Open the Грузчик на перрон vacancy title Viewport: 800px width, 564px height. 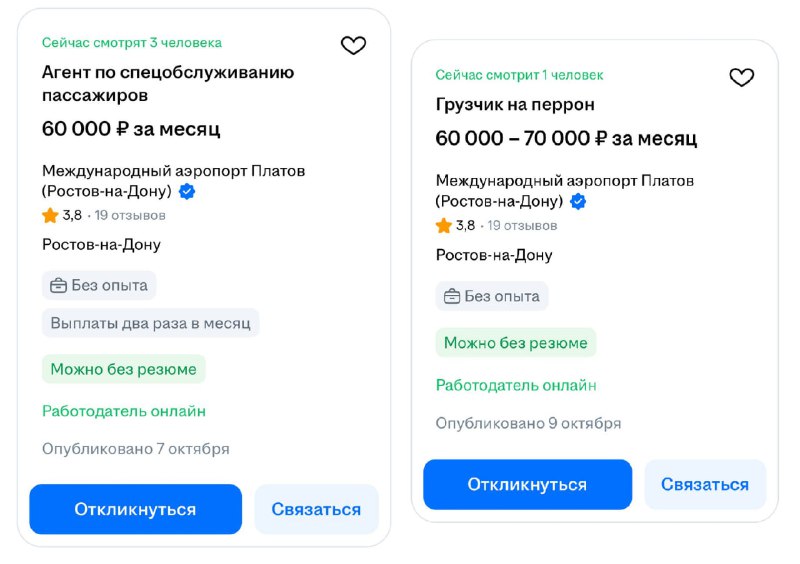[x=515, y=105]
